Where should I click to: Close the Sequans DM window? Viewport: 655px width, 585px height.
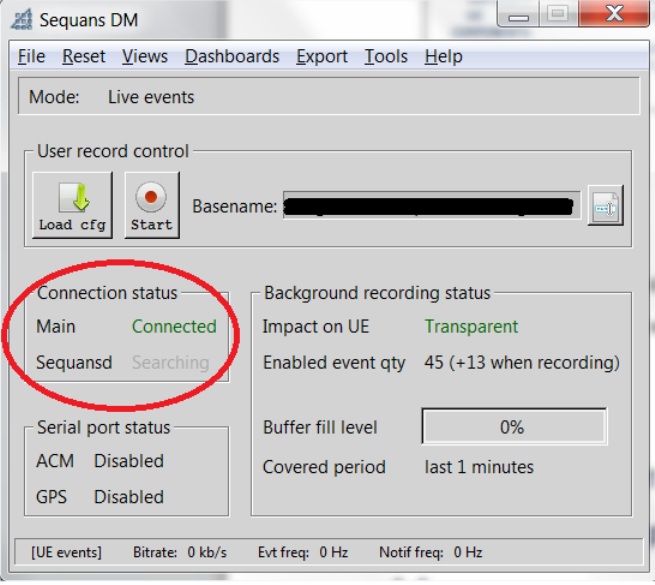(614, 14)
